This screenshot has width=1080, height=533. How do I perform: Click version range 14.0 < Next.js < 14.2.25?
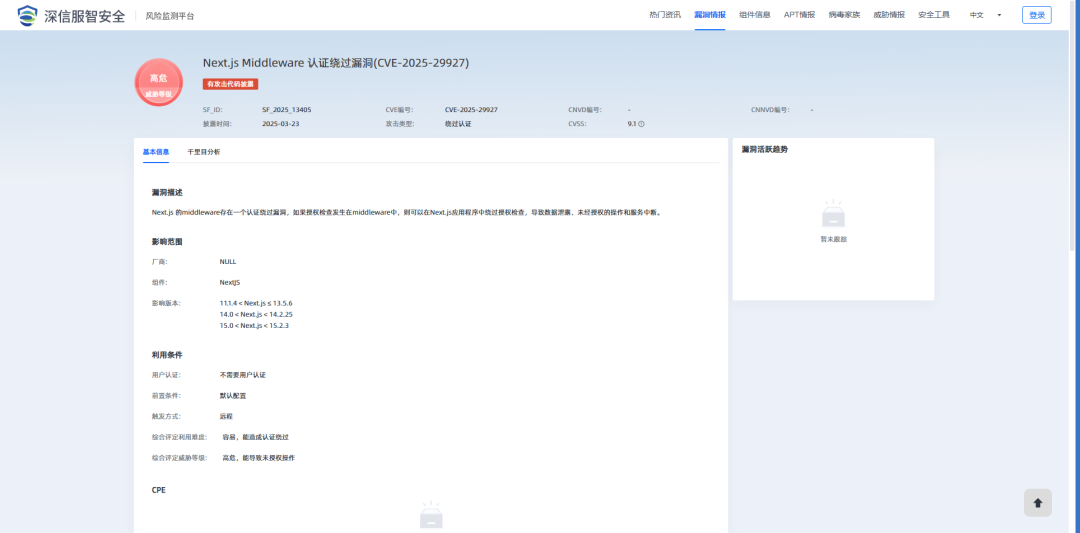tap(256, 314)
